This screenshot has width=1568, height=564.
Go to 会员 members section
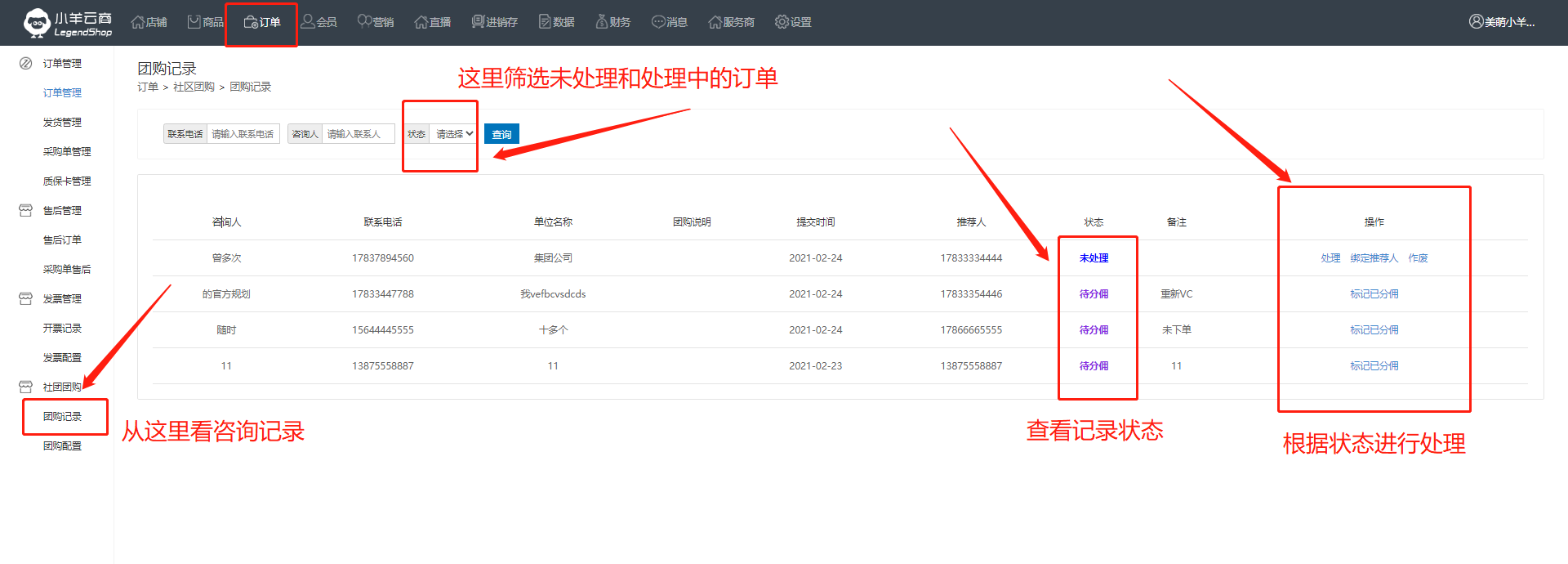[319, 22]
